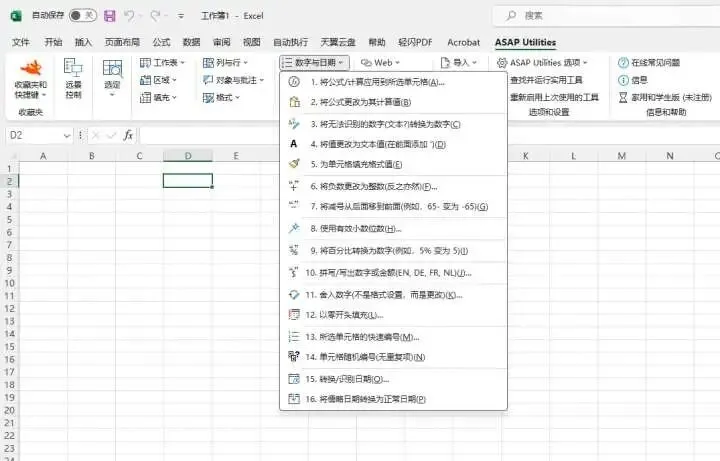Select row 5 header

9,219
